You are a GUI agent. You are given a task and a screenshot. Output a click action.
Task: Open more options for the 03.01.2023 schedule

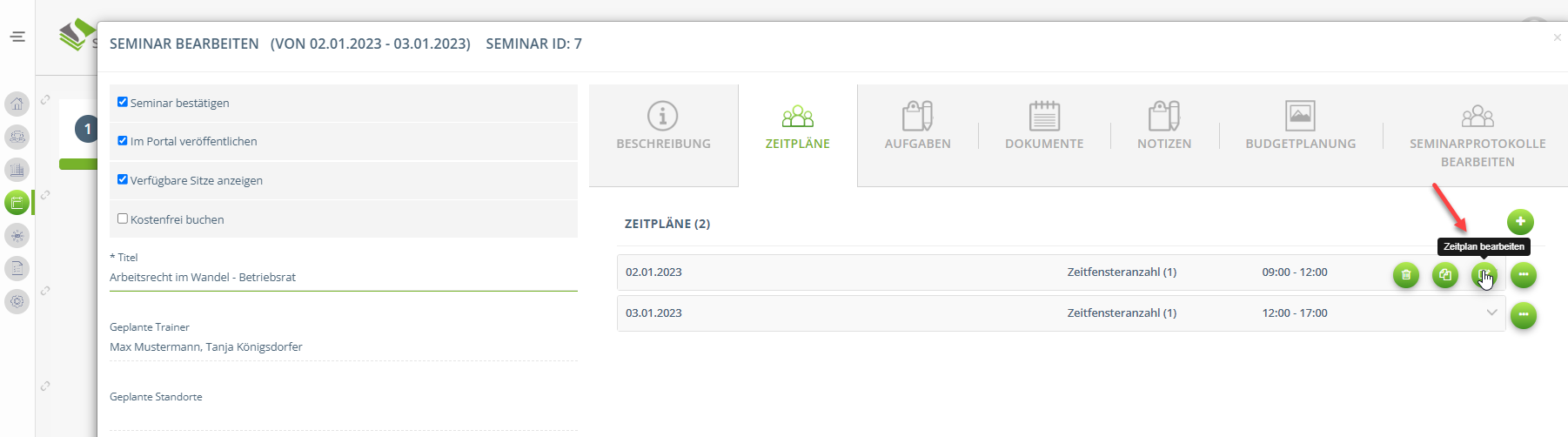pyautogui.click(x=1524, y=315)
